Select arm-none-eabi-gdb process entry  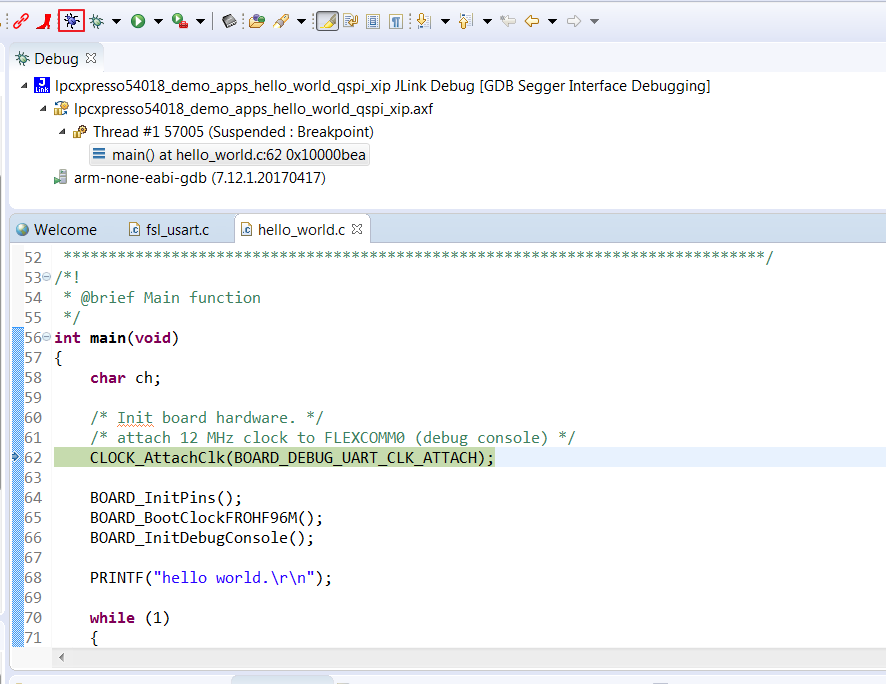click(199, 178)
